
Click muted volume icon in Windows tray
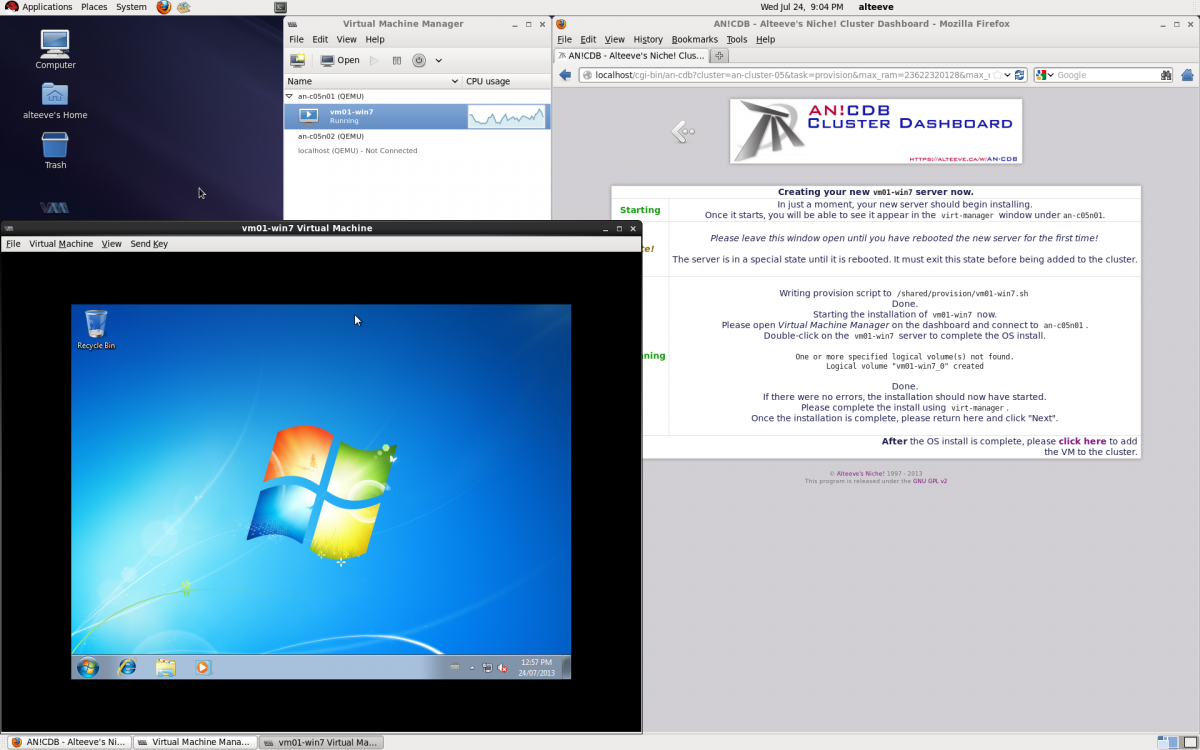pyautogui.click(x=502, y=667)
